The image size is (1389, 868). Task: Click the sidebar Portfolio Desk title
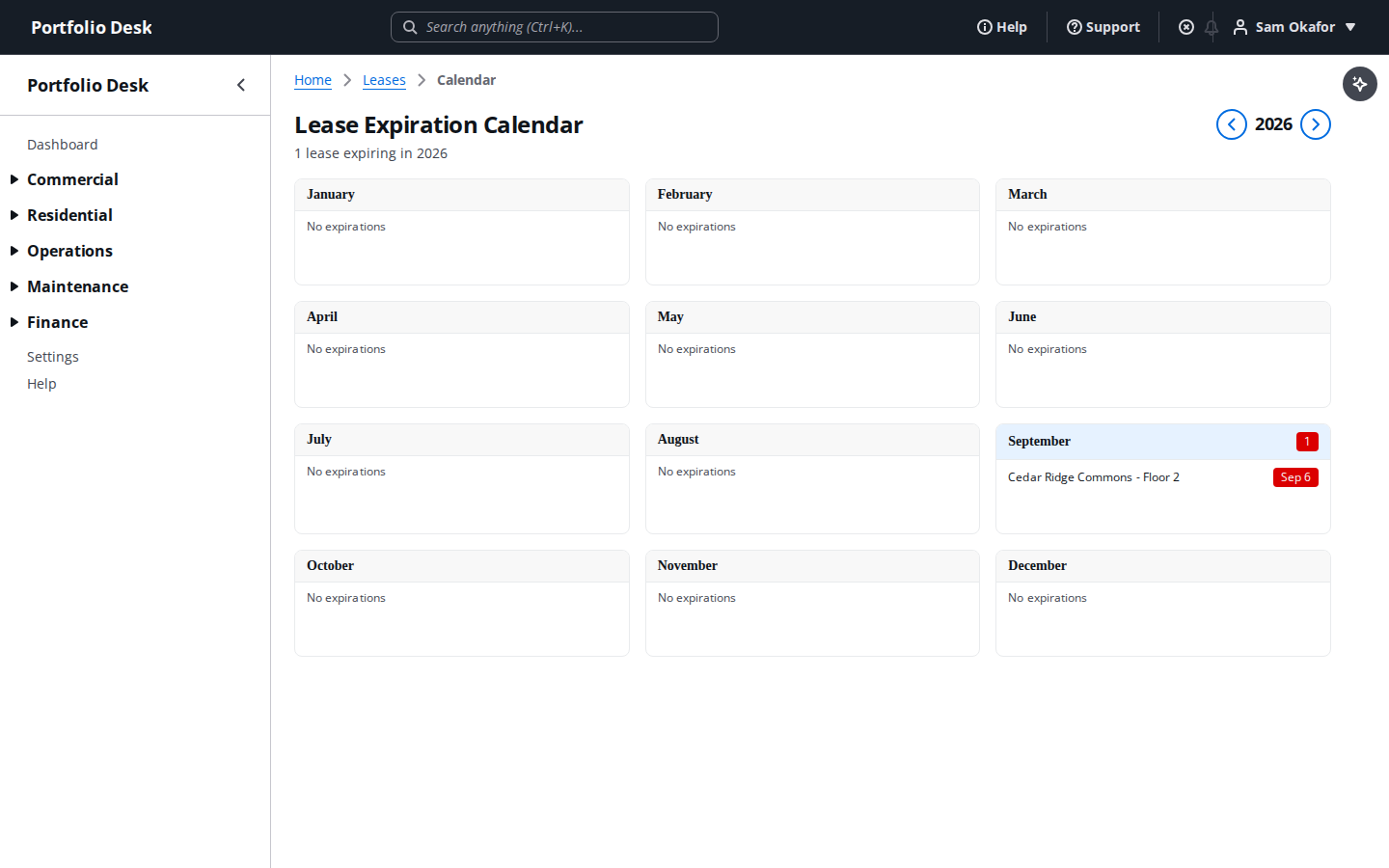pyautogui.click(x=88, y=85)
